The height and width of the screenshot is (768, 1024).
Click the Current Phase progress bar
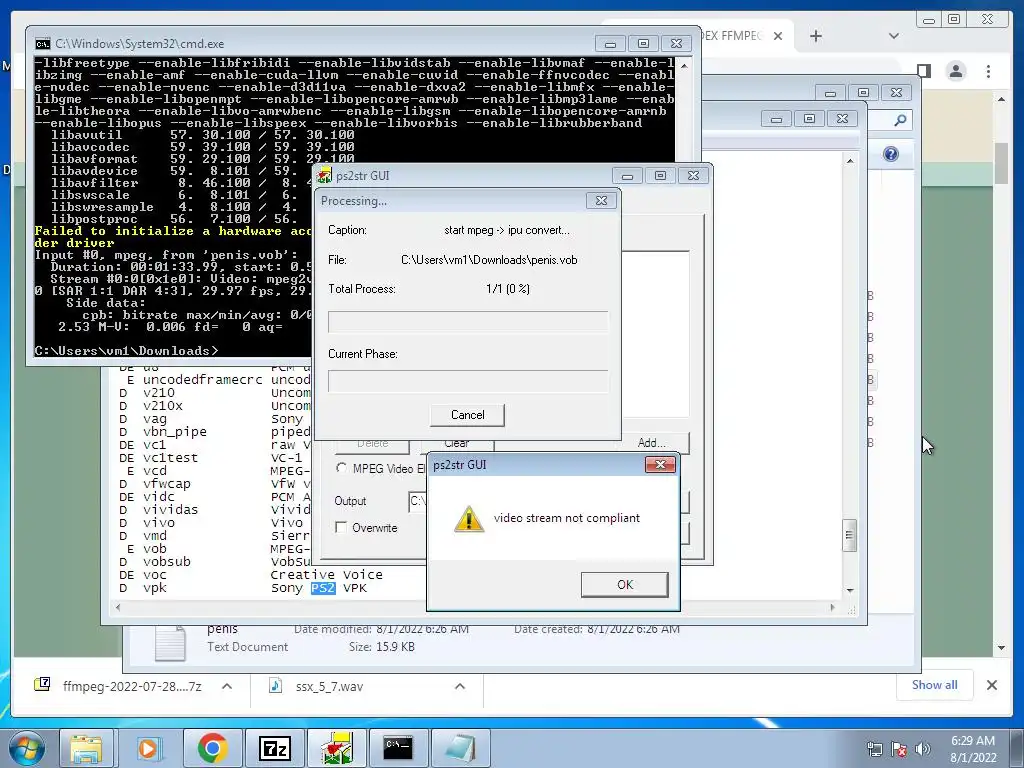pyautogui.click(x=468, y=381)
